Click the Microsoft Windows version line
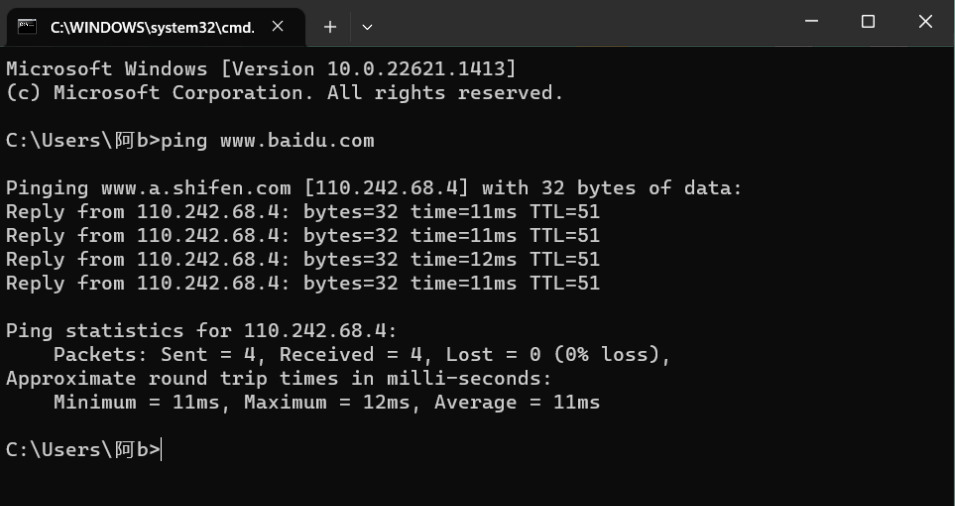This screenshot has width=955, height=506. pyautogui.click(x=260, y=70)
